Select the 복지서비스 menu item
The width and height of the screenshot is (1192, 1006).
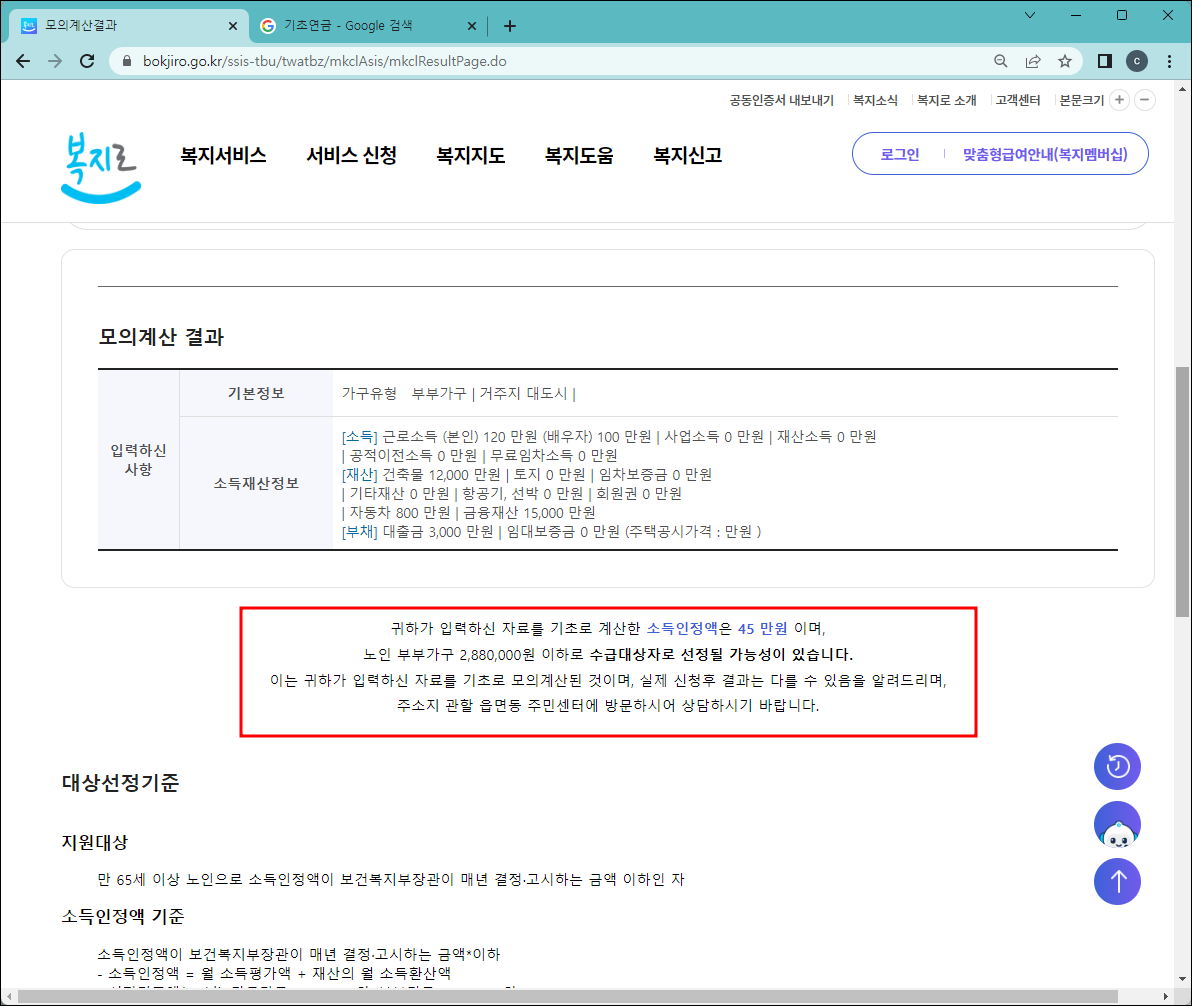[x=222, y=156]
